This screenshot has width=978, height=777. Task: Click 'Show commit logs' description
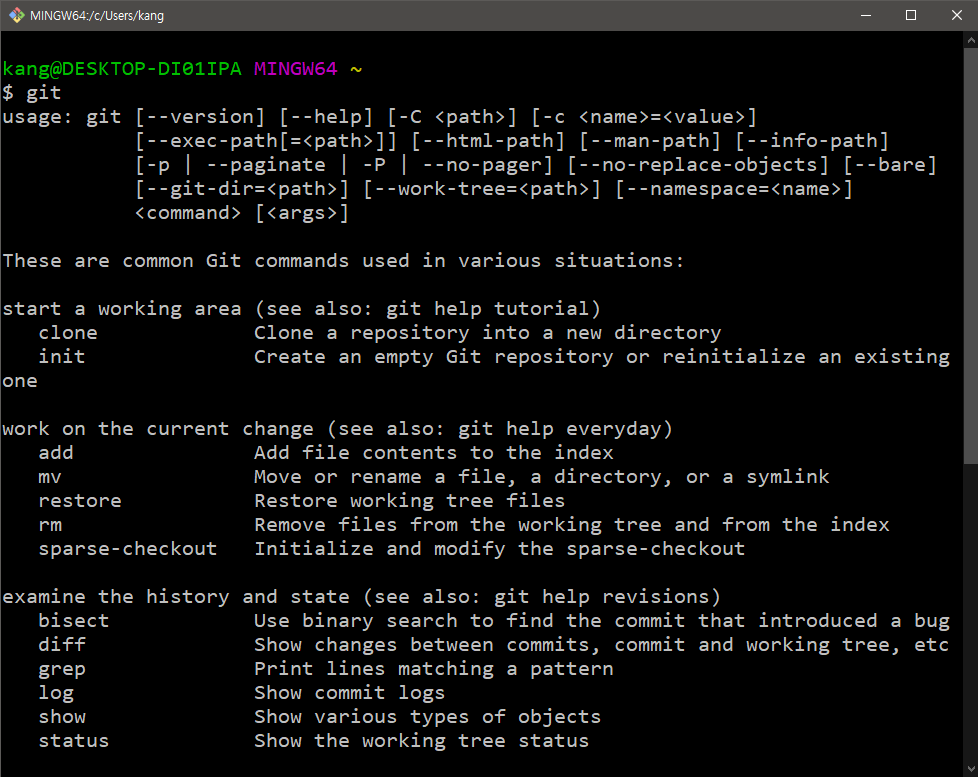349,693
